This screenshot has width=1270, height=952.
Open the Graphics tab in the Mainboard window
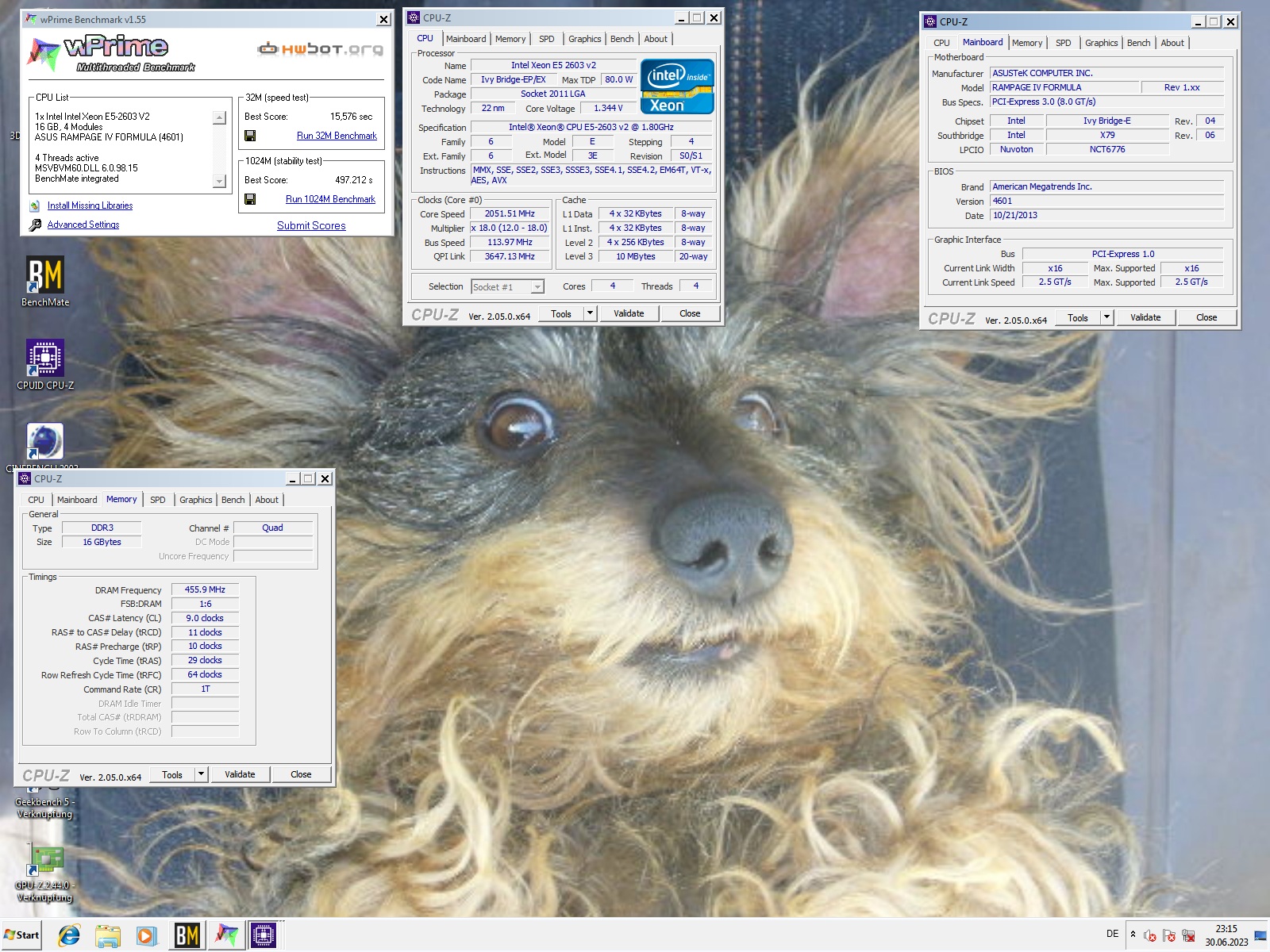1101,43
